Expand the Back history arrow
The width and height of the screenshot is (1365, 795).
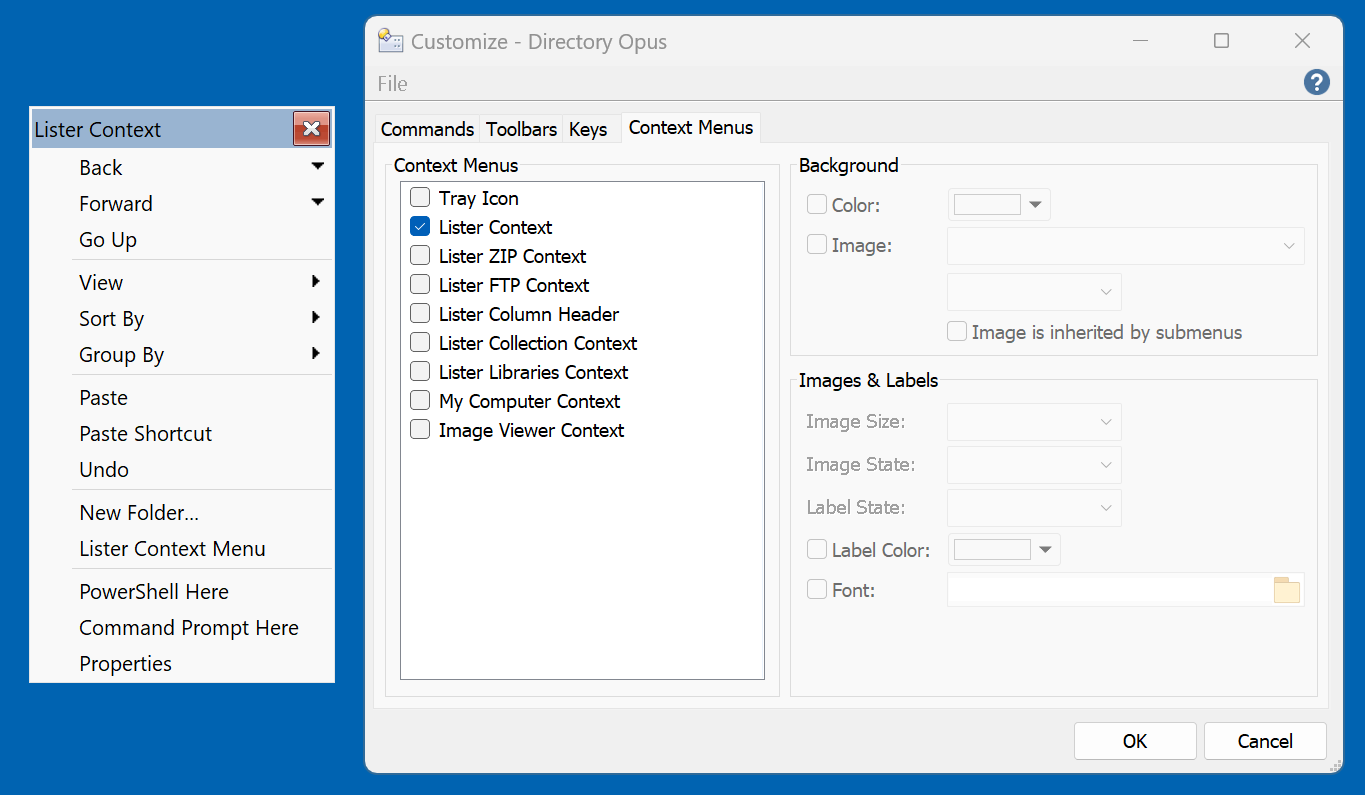pyautogui.click(x=317, y=166)
